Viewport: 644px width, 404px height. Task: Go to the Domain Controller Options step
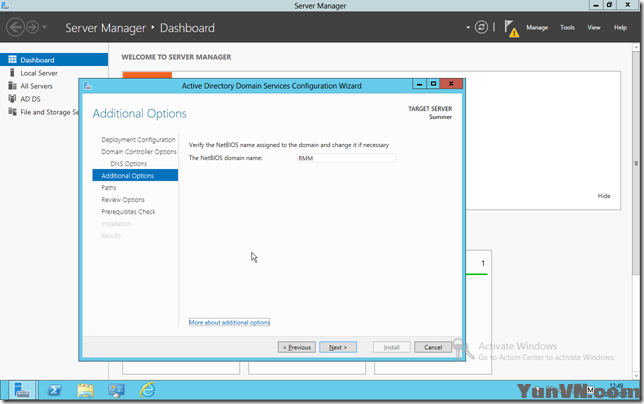(x=139, y=152)
